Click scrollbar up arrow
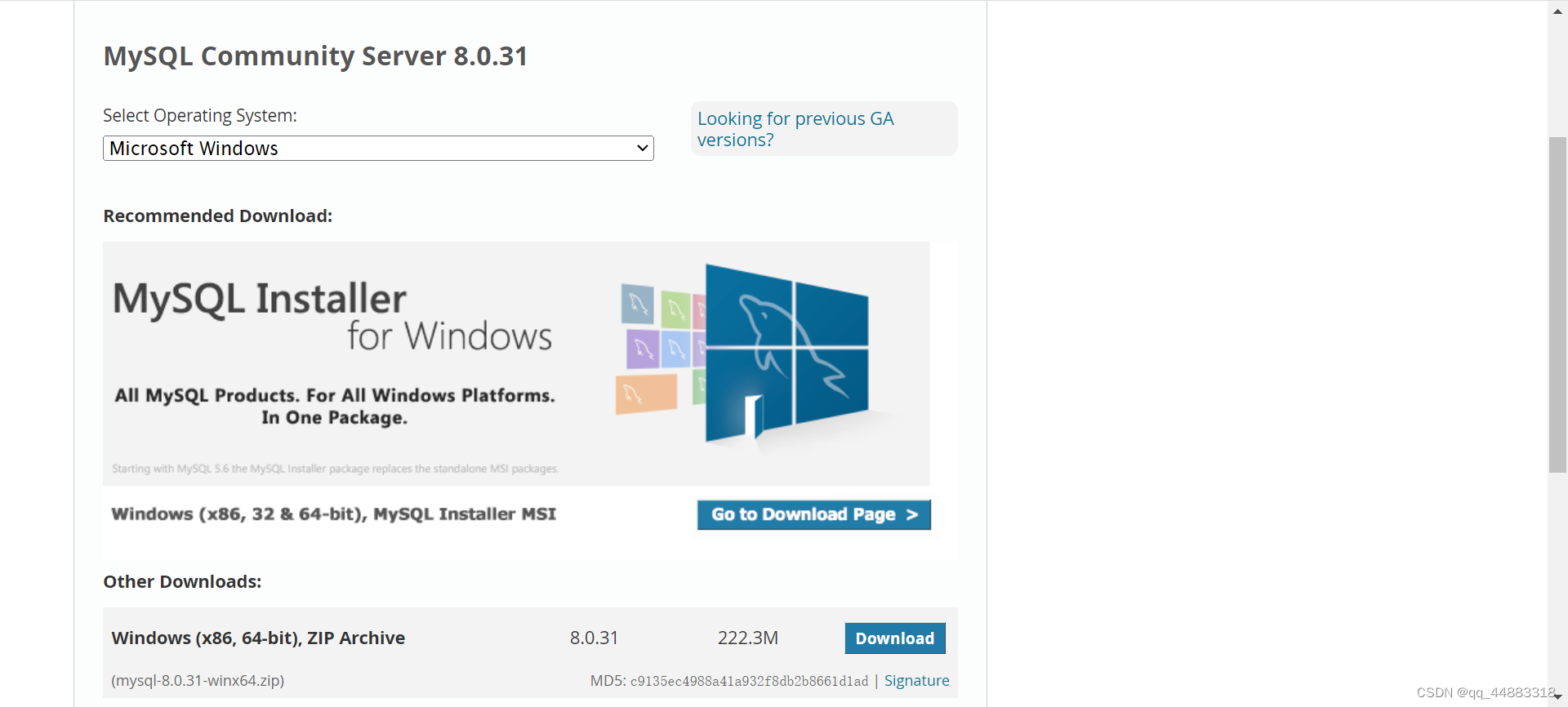This screenshot has height=707, width=1568. click(1557, 11)
